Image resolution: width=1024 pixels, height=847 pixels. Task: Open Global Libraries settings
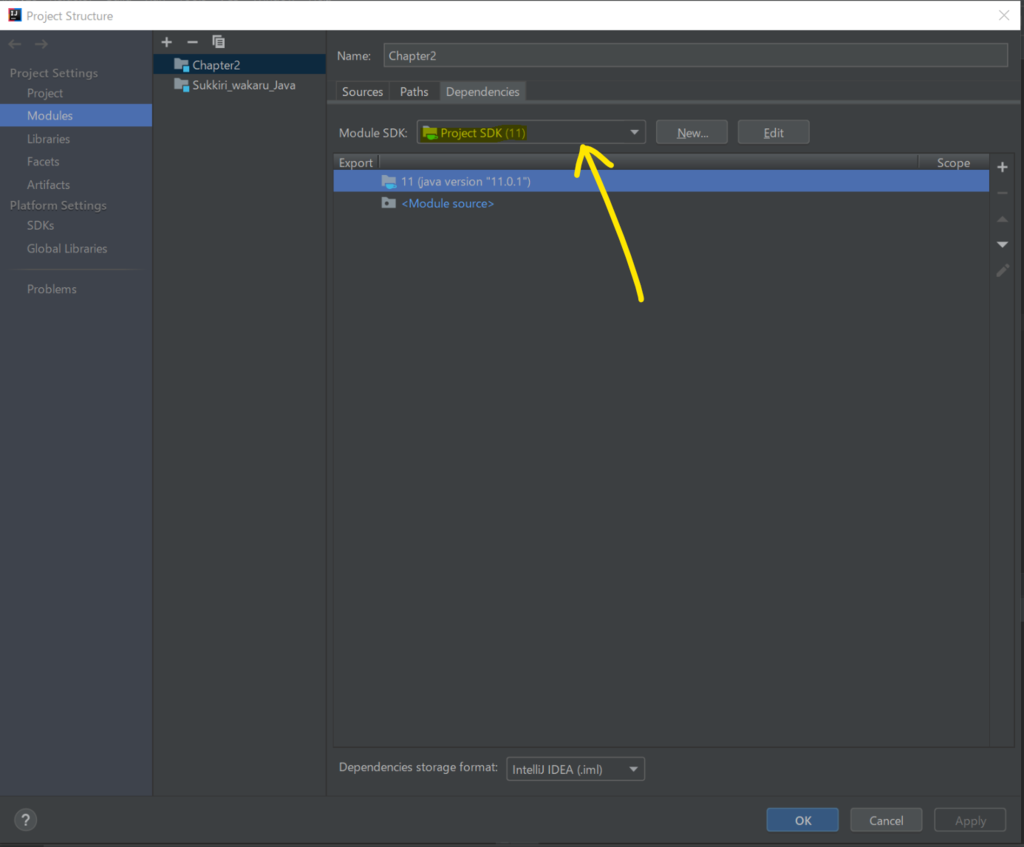[67, 249]
